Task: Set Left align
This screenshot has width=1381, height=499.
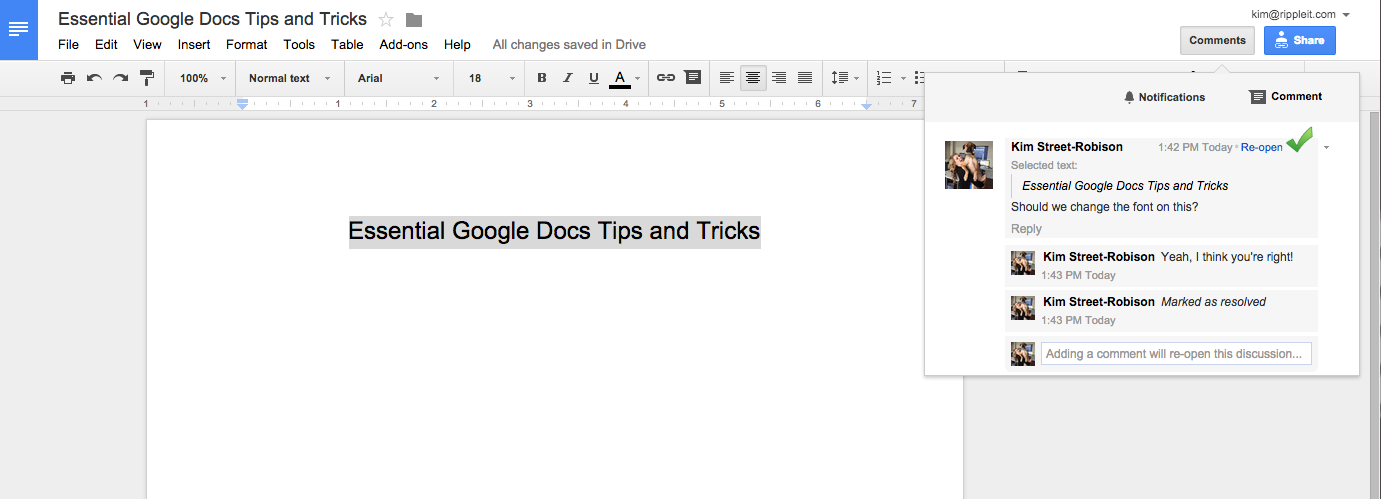Action: [727, 78]
